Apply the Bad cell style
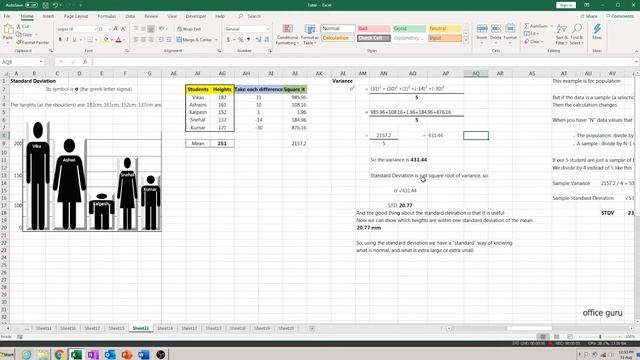The width and height of the screenshot is (640, 360). click(x=373, y=29)
